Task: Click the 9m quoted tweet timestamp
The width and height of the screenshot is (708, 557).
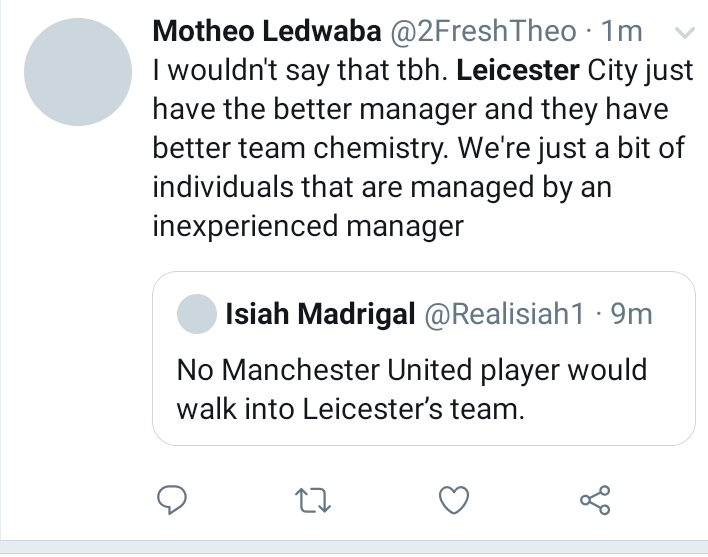Action: coord(631,315)
